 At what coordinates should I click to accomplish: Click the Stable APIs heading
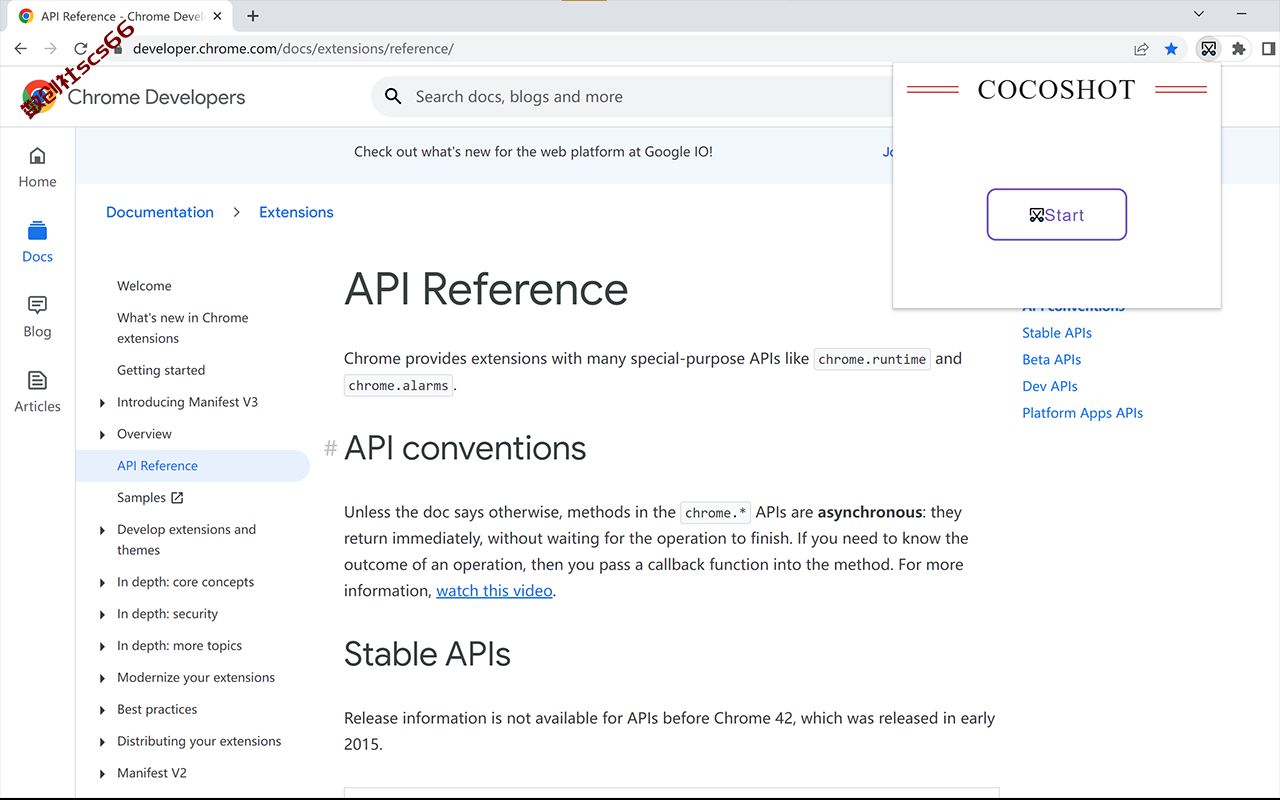coord(427,654)
